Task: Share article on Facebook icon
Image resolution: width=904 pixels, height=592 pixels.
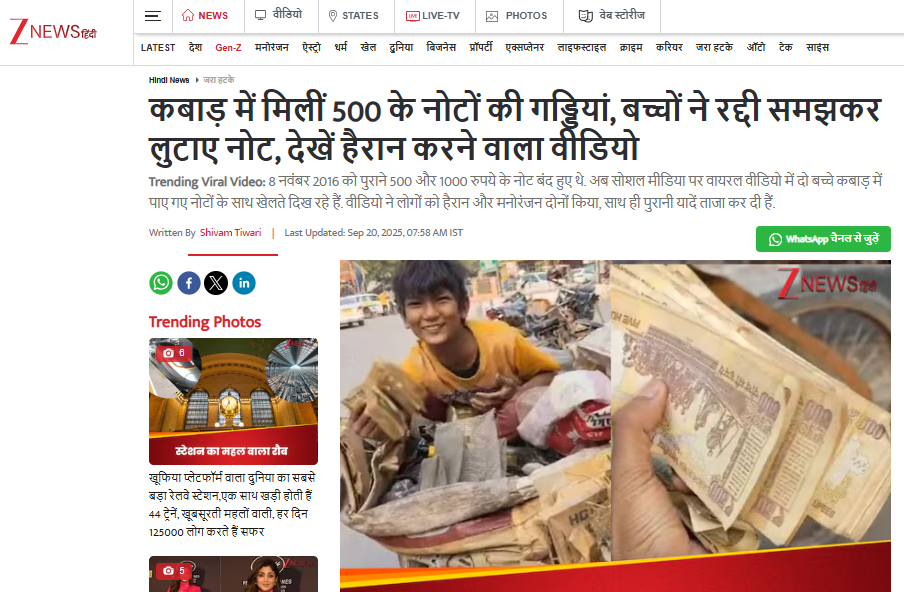Action: pos(189,283)
